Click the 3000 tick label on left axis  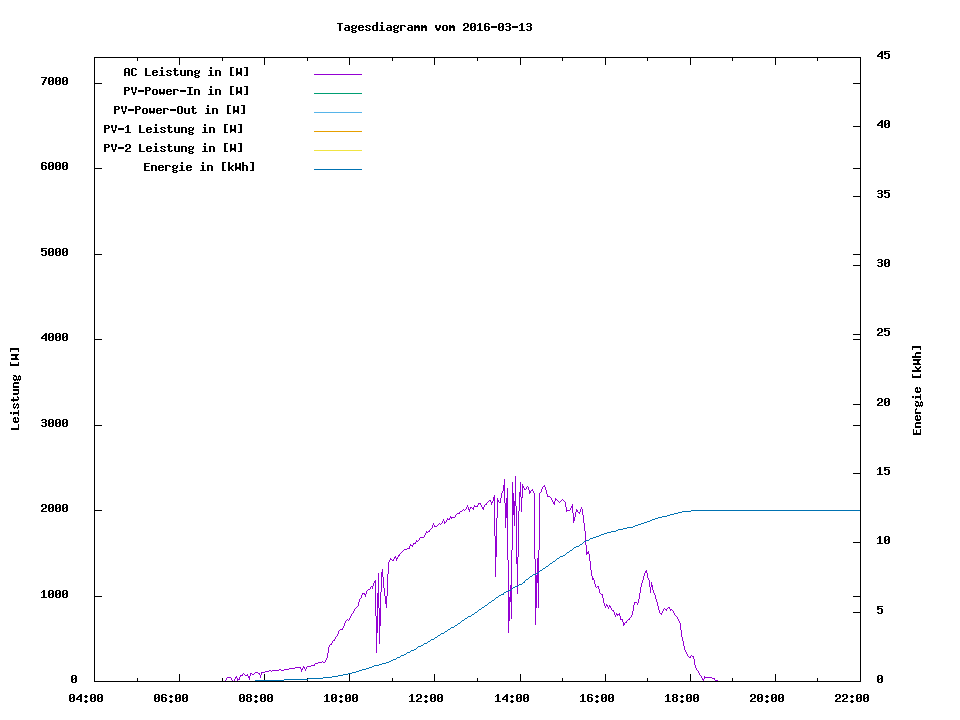(54, 424)
